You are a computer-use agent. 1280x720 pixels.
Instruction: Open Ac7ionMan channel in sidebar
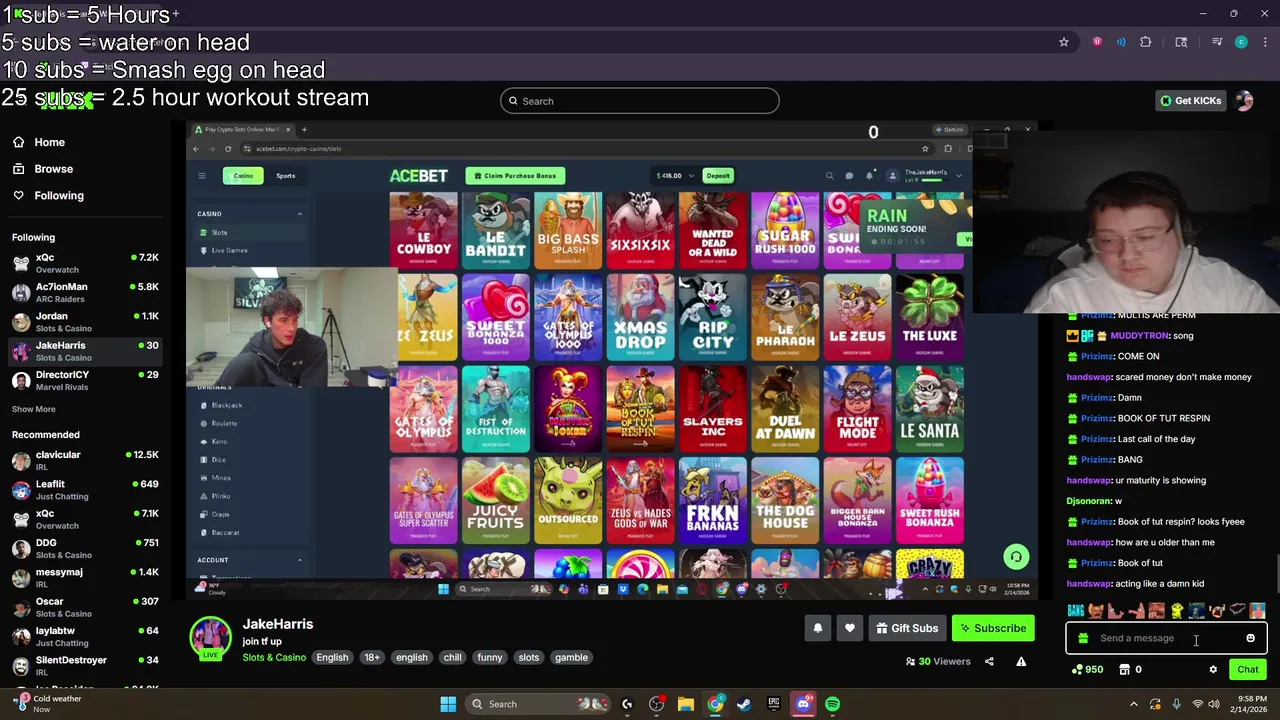(84, 292)
